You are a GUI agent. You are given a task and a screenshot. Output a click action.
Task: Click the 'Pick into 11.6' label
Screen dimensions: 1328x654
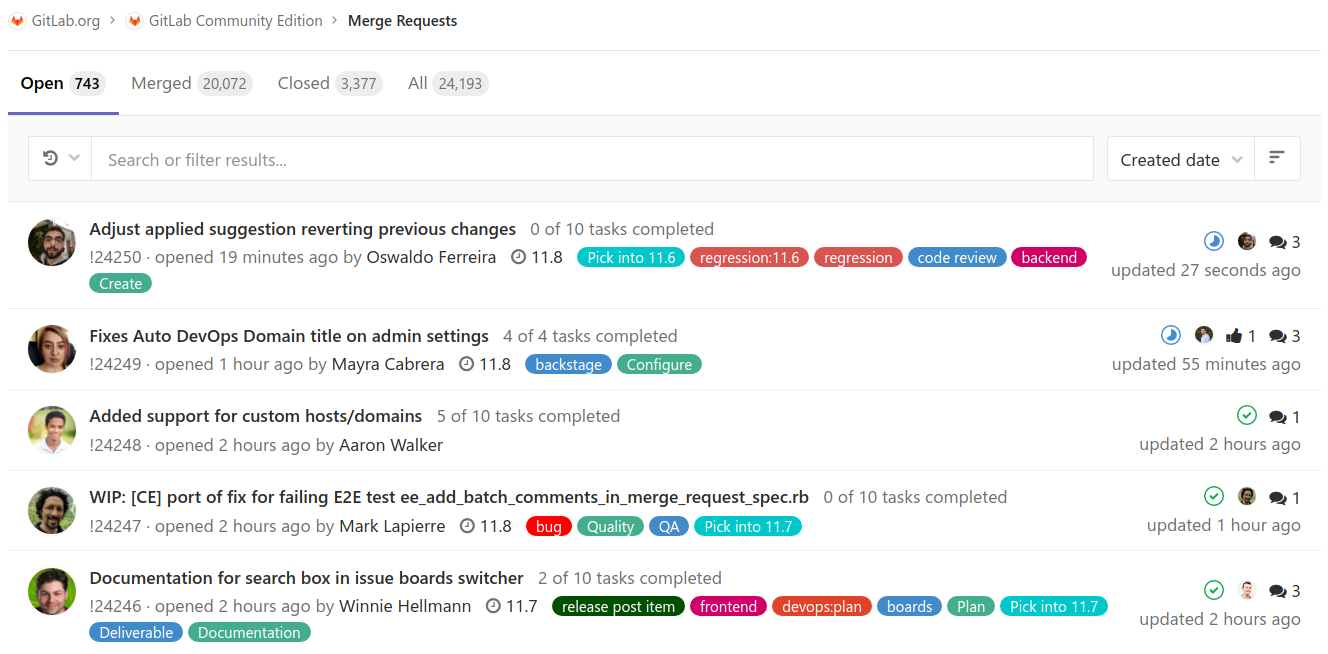click(631, 257)
